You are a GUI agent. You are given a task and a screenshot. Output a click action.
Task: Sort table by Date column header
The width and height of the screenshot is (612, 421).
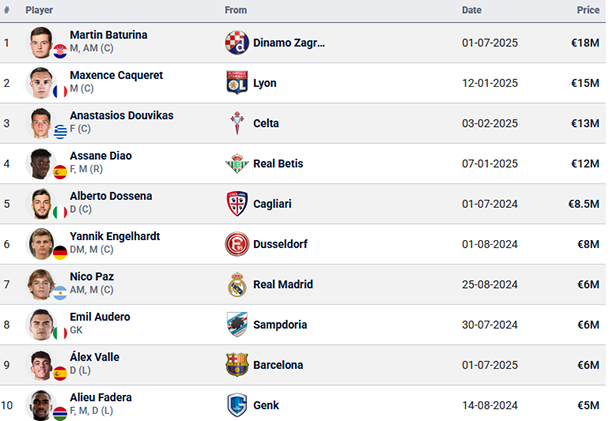click(x=471, y=10)
